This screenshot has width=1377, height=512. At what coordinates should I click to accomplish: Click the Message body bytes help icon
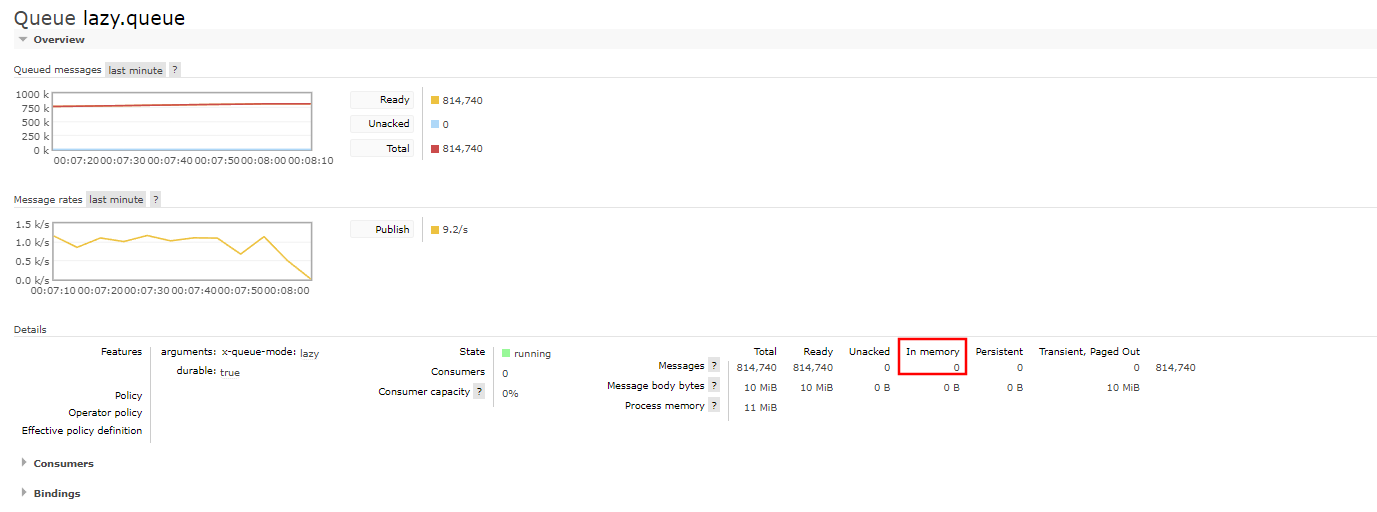click(x=714, y=386)
